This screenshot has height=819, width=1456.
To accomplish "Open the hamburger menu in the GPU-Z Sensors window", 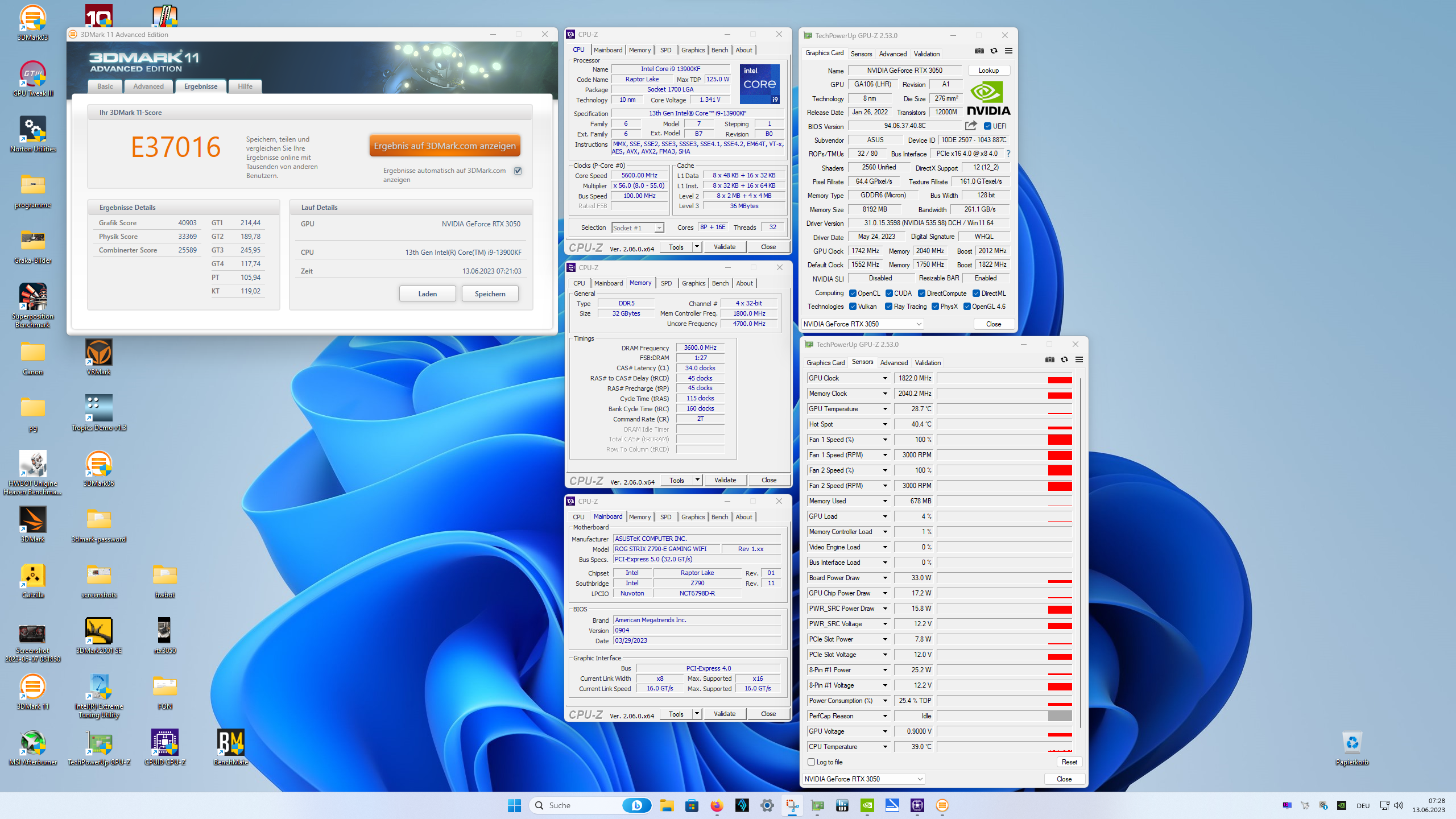I will [x=1079, y=359].
